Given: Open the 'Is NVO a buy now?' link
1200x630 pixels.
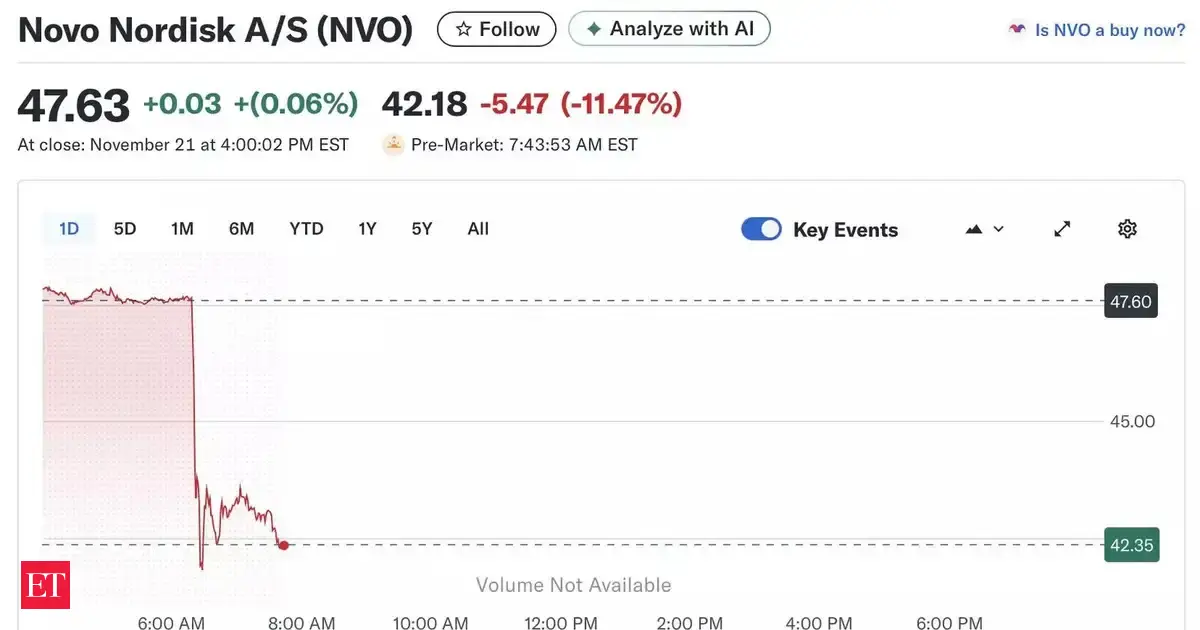Looking at the screenshot, I should [1110, 30].
